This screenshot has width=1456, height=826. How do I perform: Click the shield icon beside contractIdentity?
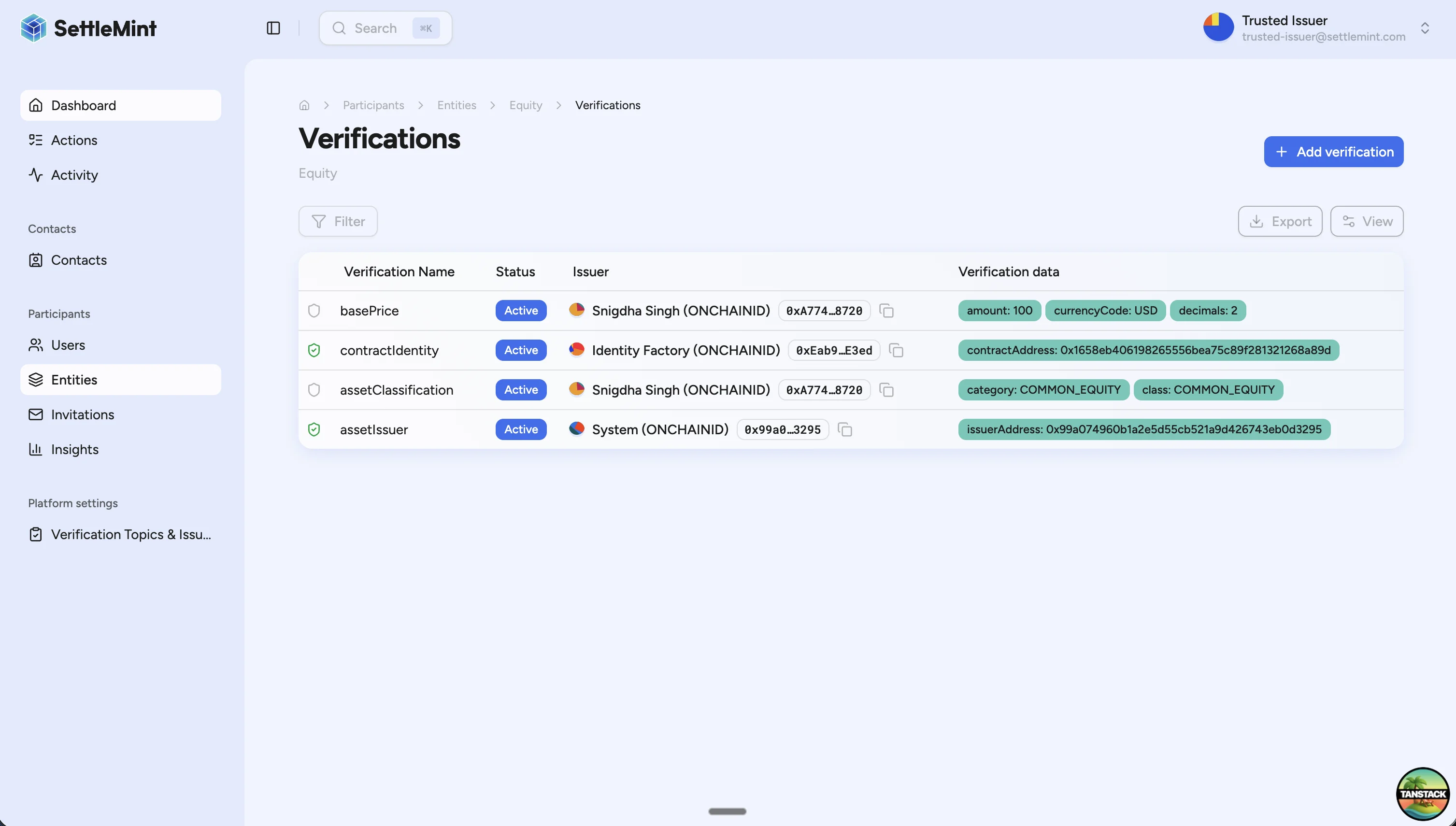tap(314, 350)
